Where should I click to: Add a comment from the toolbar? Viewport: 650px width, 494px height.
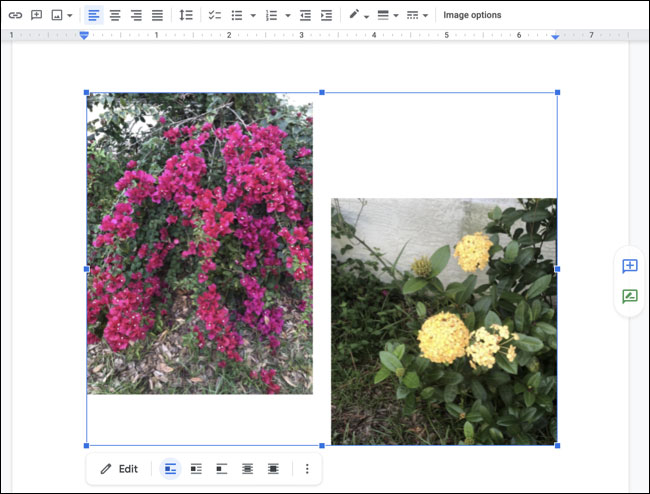(36, 15)
